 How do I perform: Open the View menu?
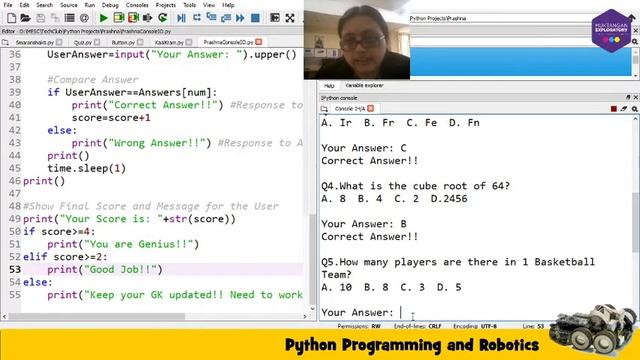point(209,5)
